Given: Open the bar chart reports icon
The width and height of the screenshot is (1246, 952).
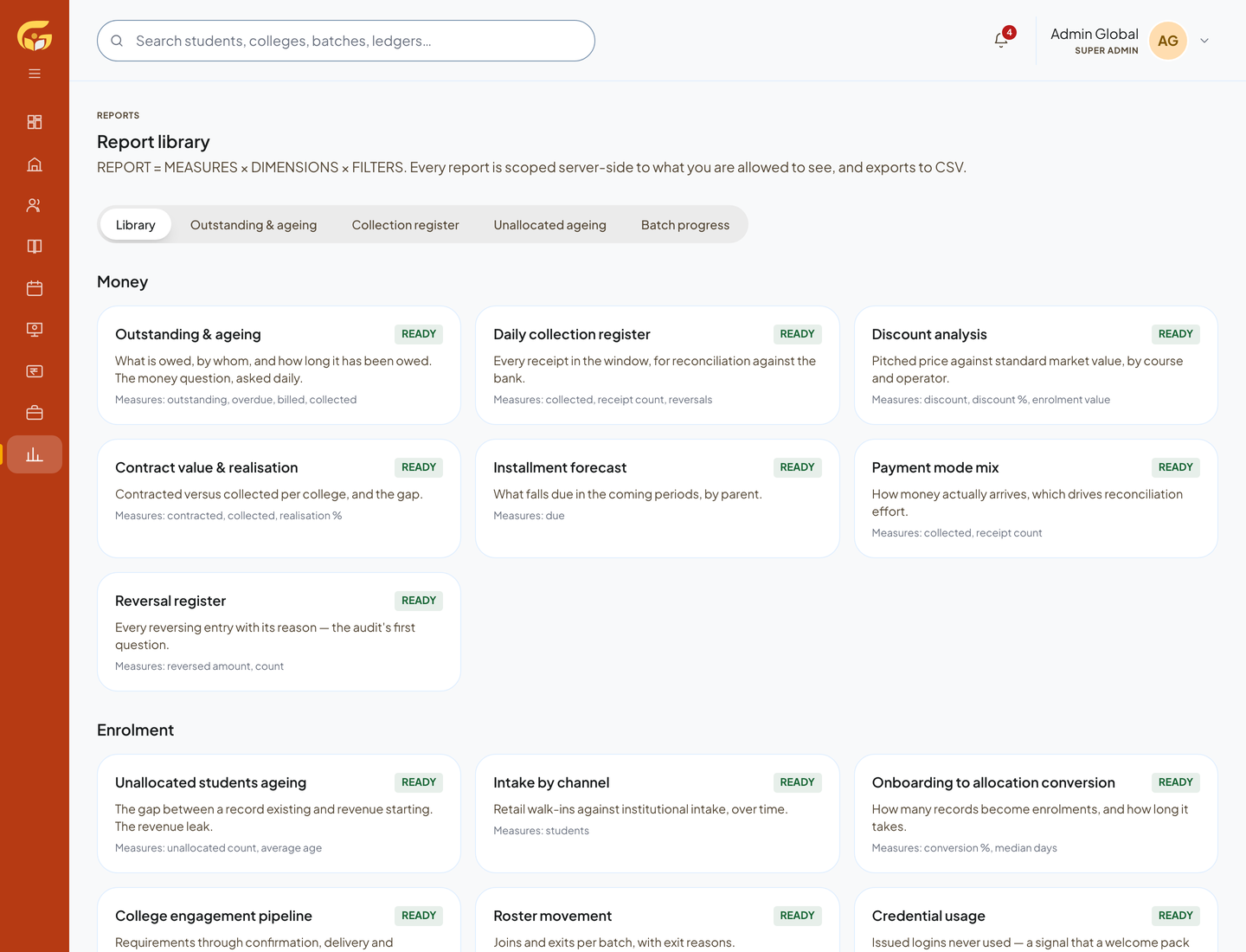Looking at the screenshot, I should point(35,454).
